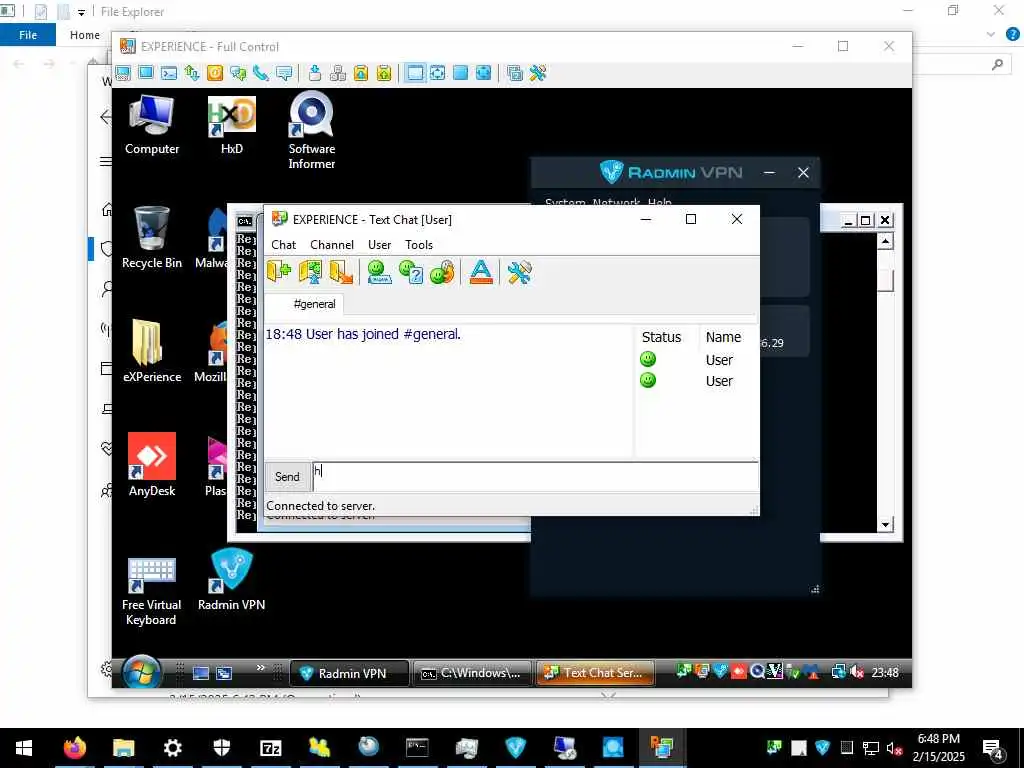Select Full Screen Stretch view icon

(x=484, y=73)
